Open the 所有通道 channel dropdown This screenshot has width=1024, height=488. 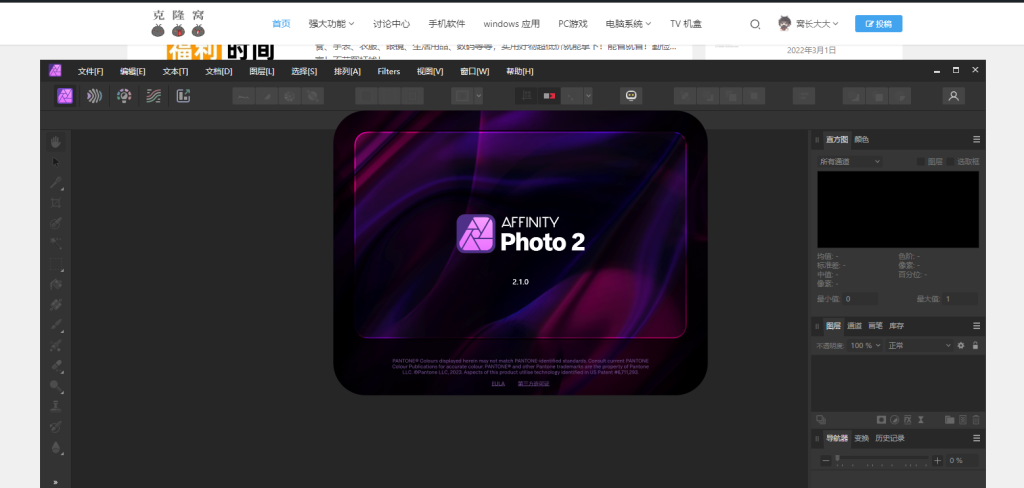pyautogui.click(x=850, y=161)
